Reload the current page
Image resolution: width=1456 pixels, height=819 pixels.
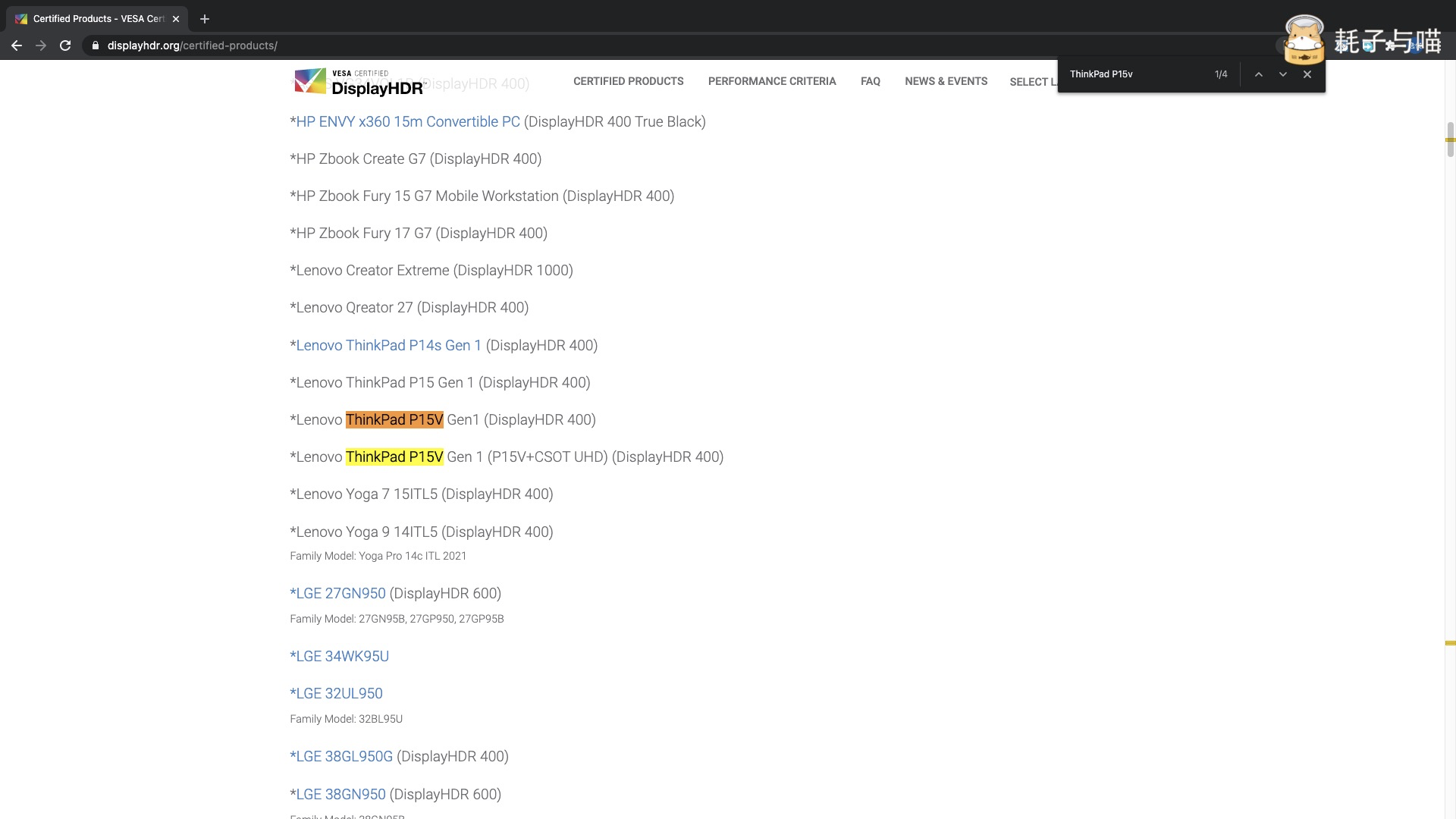65,45
